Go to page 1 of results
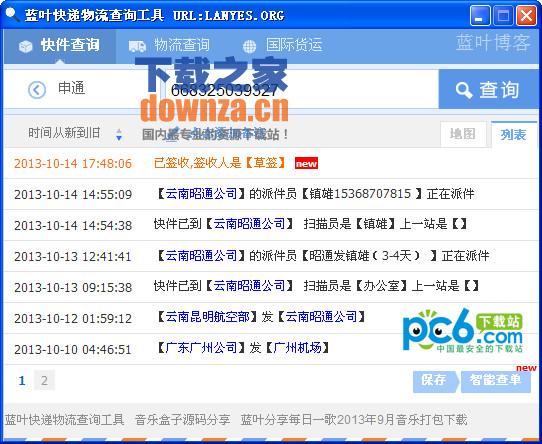This screenshot has height=444, width=542. [22, 381]
